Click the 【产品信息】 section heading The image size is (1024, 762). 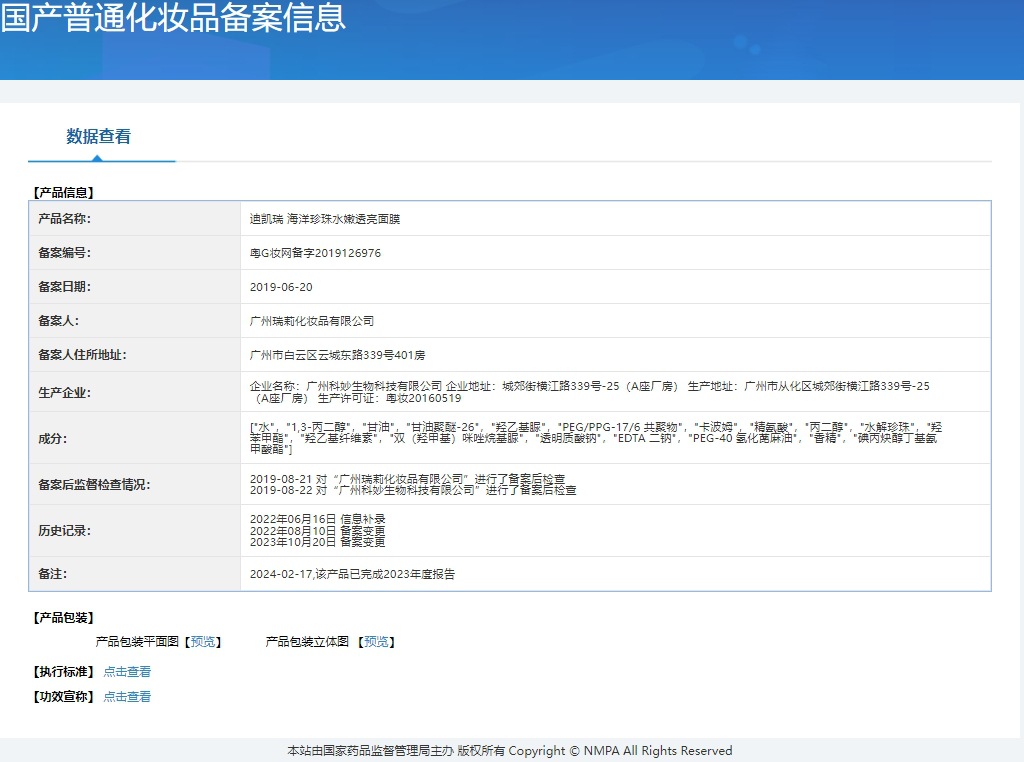point(63,193)
